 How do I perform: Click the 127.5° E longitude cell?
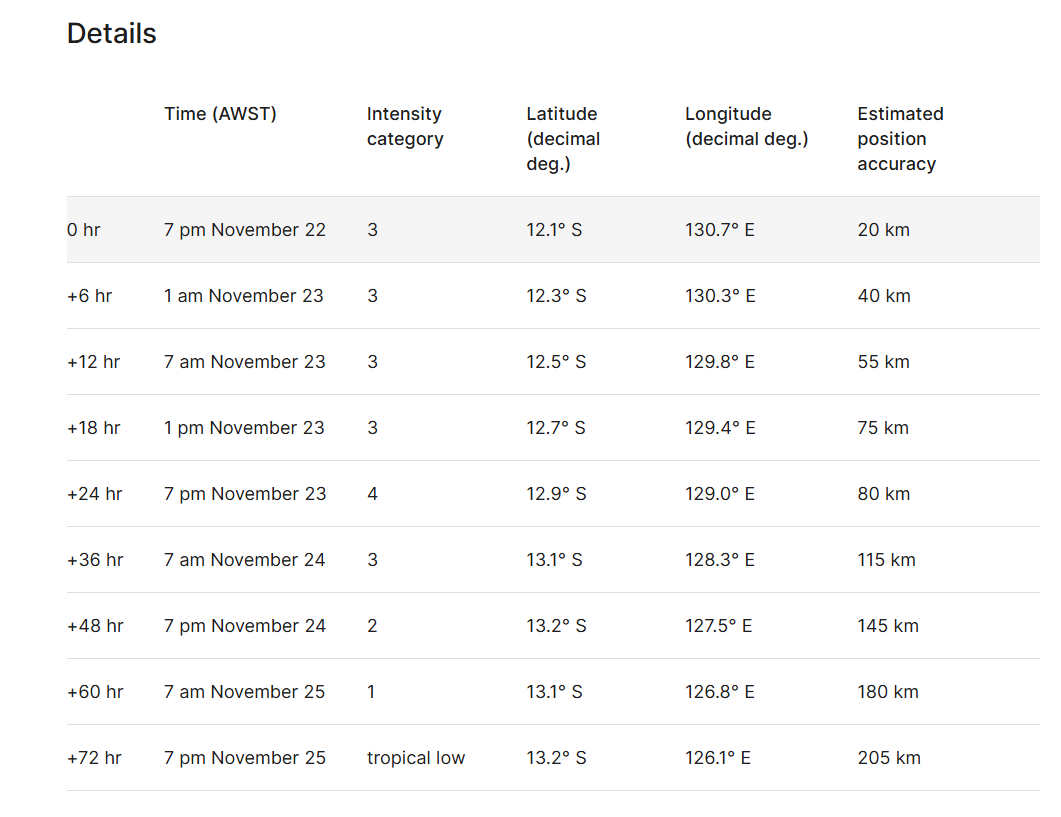(718, 626)
